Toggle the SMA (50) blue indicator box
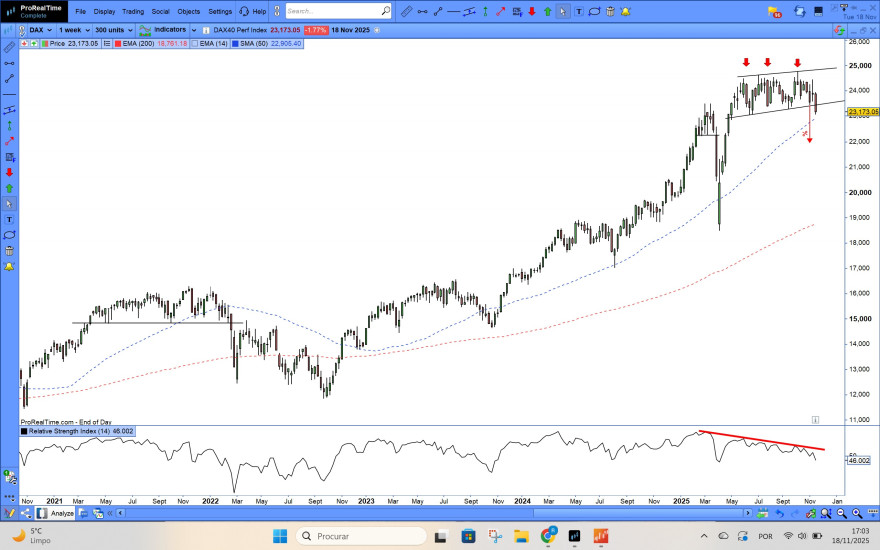 235,43
